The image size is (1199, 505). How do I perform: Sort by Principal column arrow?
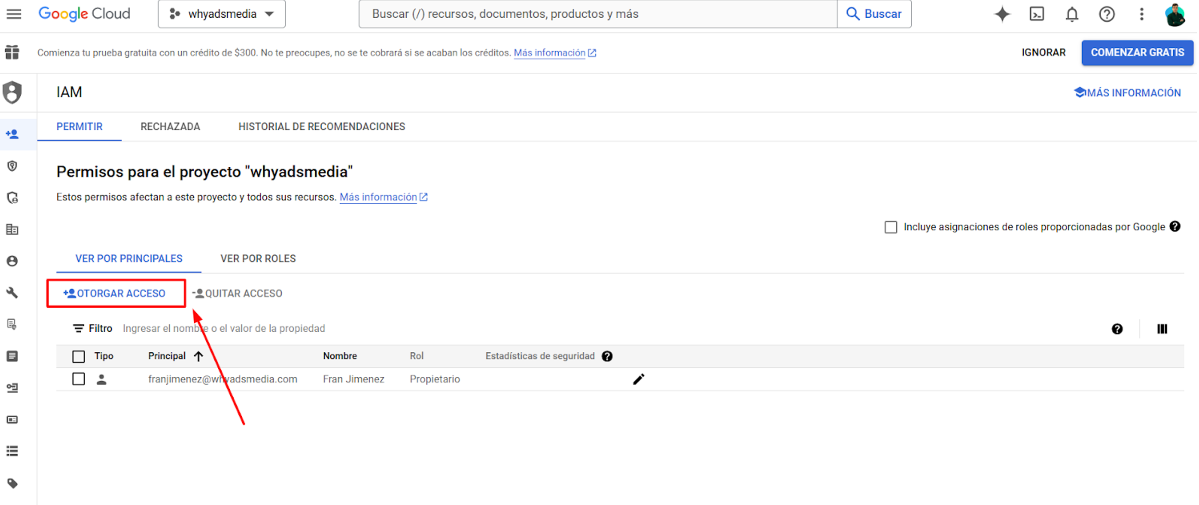click(198, 356)
